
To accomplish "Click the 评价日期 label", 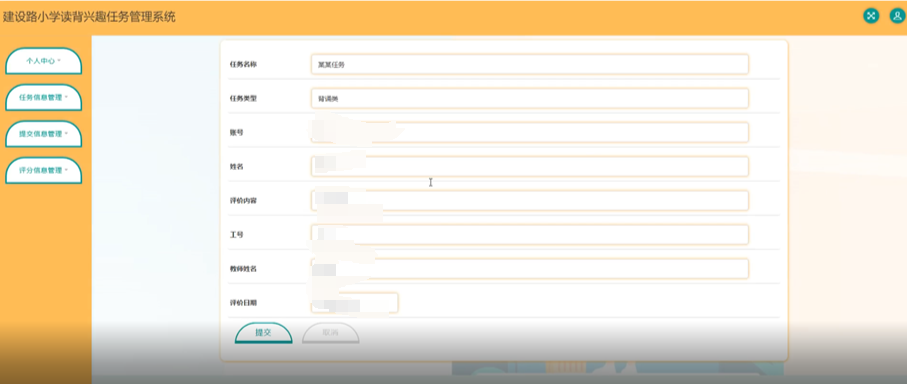I will [243, 303].
